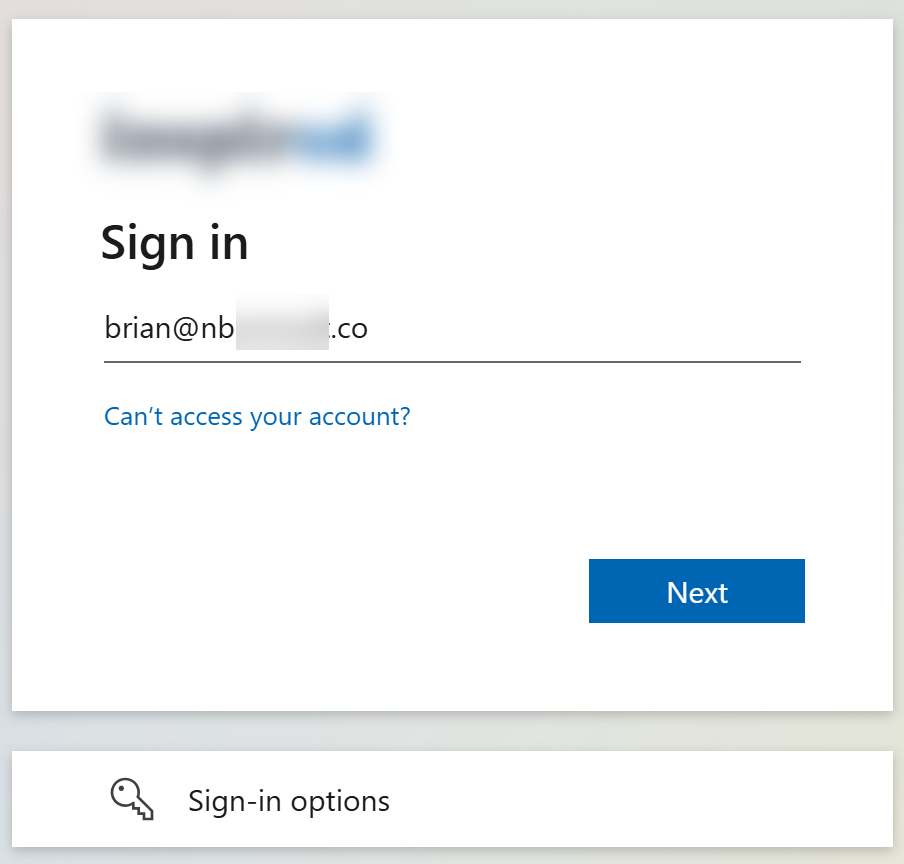Click the end of the entered email address
904x864 pixels.
(x=369, y=329)
